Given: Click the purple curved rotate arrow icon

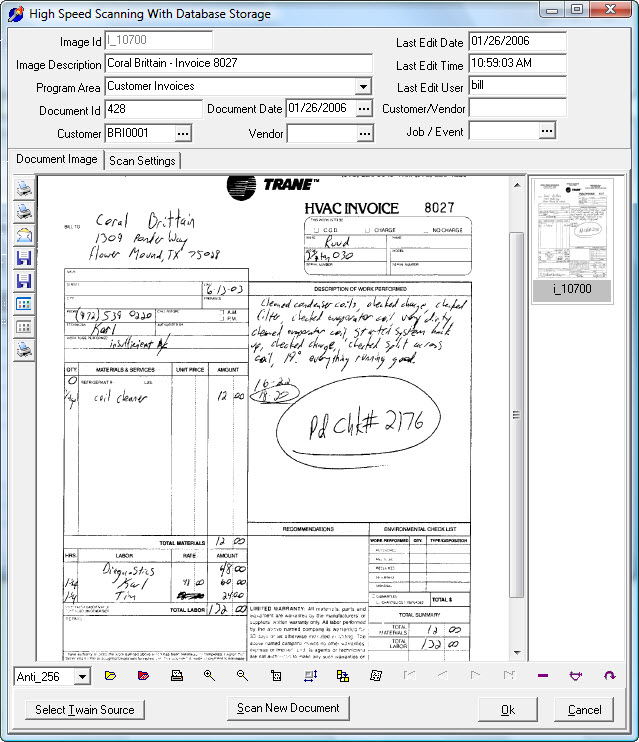Looking at the screenshot, I should [610, 676].
